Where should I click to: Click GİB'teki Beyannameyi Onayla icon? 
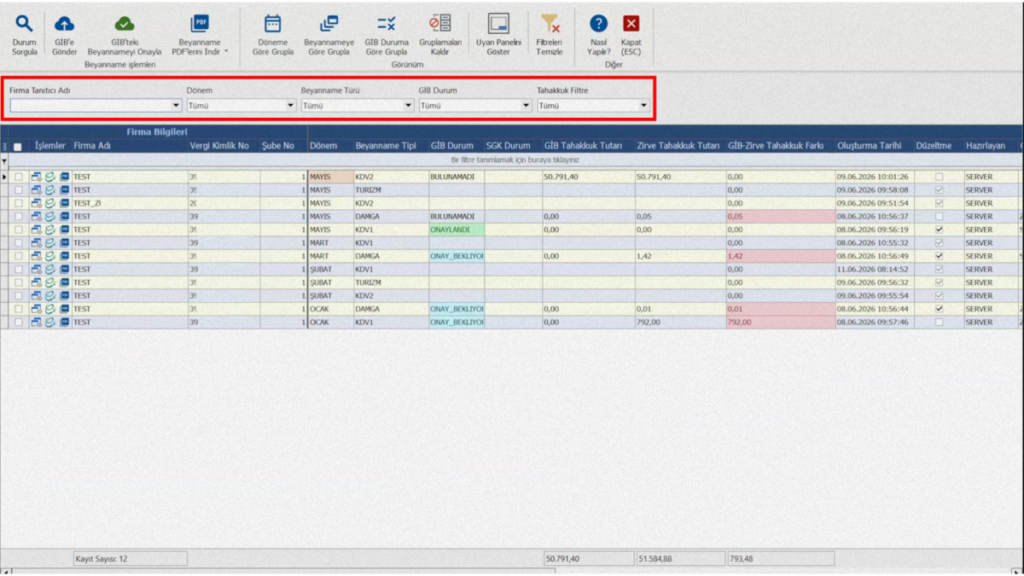coord(124,24)
